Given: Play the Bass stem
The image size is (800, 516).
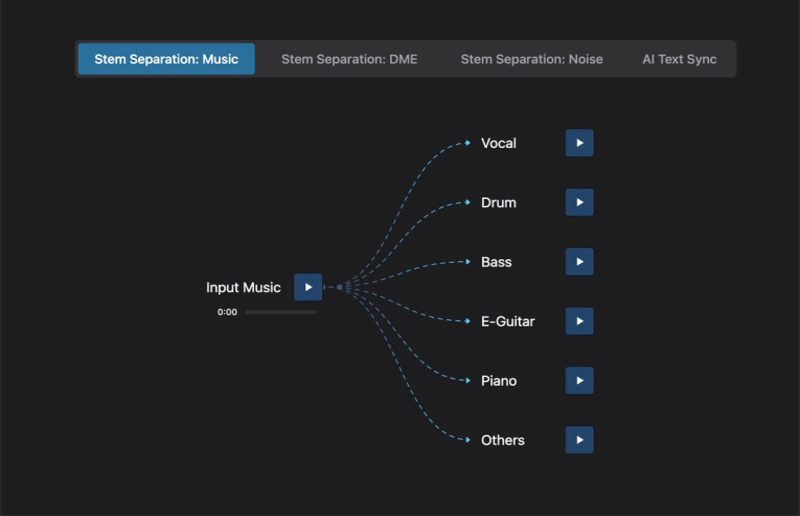Looking at the screenshot, I should (579, 262).
